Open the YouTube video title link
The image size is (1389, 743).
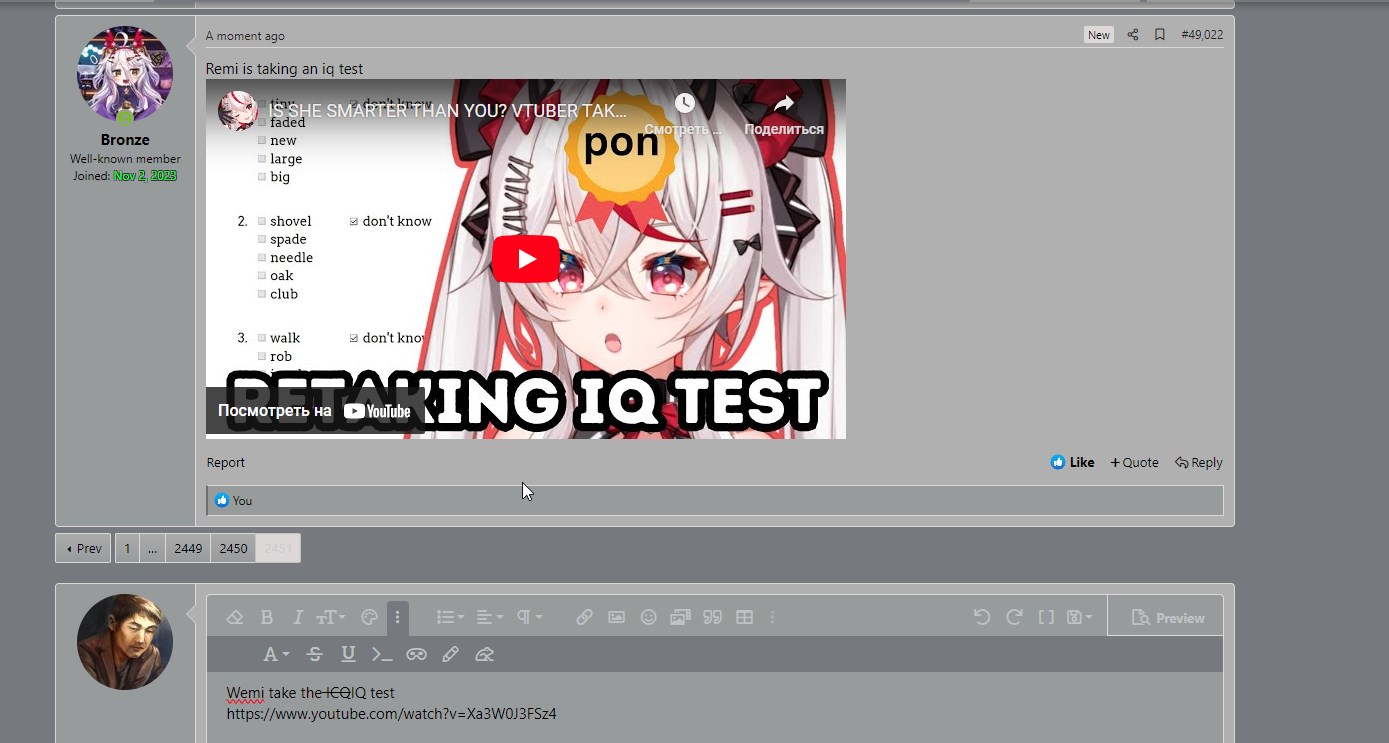coord(448,110)
